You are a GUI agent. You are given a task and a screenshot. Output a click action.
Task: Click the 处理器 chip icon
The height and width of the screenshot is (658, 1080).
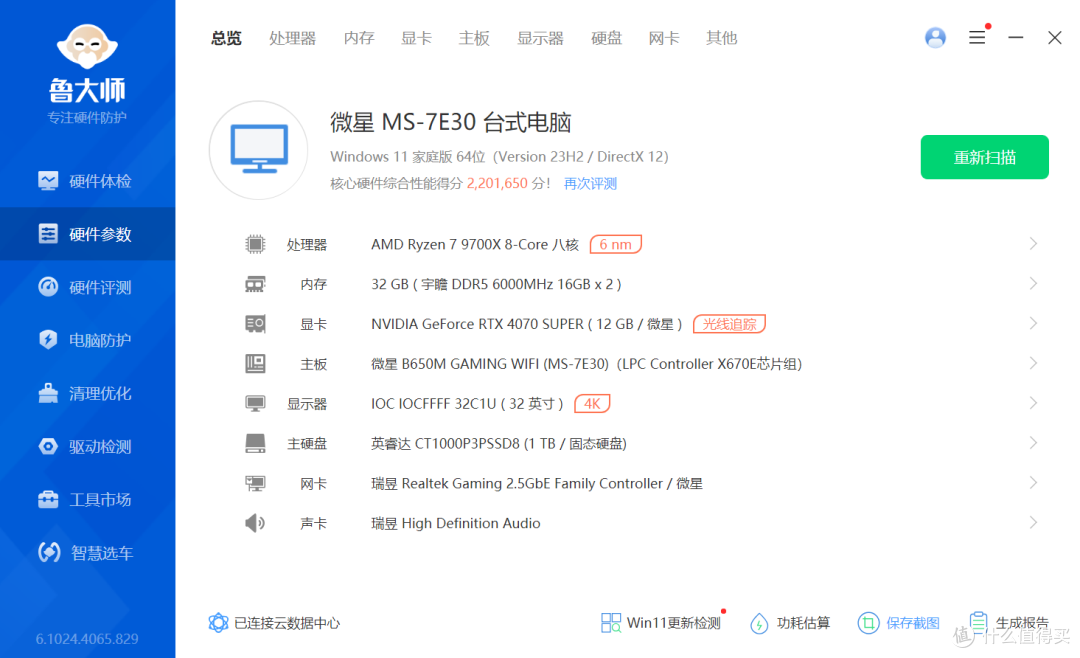tap(255, 244)
